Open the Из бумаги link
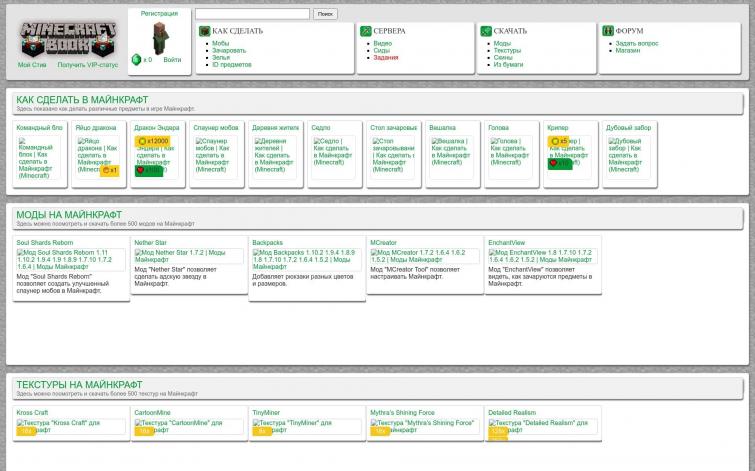This screenshot has height=471, width=755. tap(508, 65)
